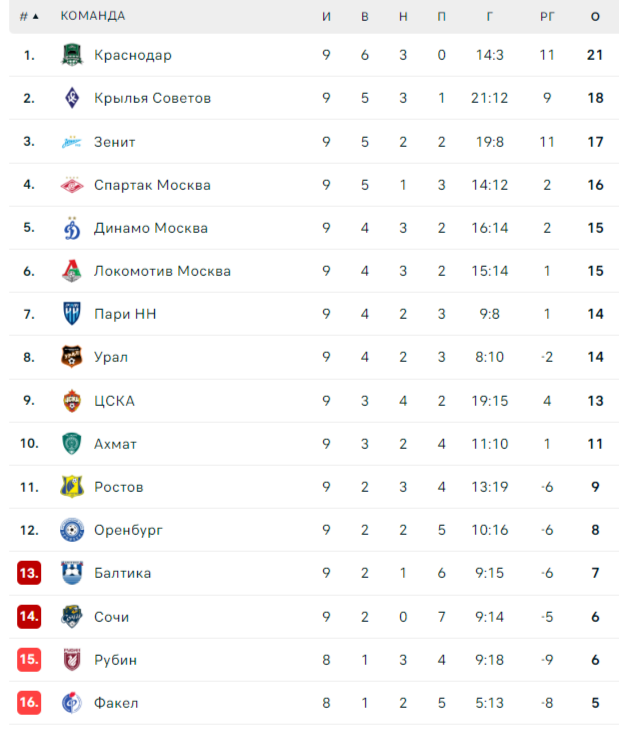The width and height of the screenshot is (619, 729).
Task: Click the Lokomotiv Moscow logo
Action: (72, 271)
